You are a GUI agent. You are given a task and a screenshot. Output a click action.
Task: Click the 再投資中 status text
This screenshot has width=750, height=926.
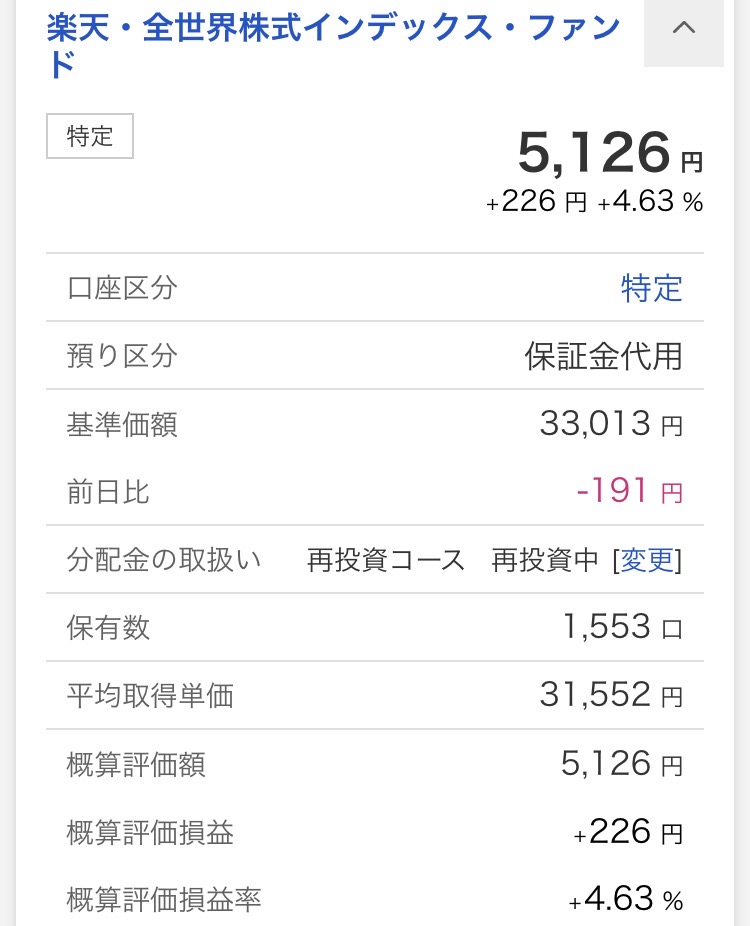pyautogui.click(x=544, y=560)
